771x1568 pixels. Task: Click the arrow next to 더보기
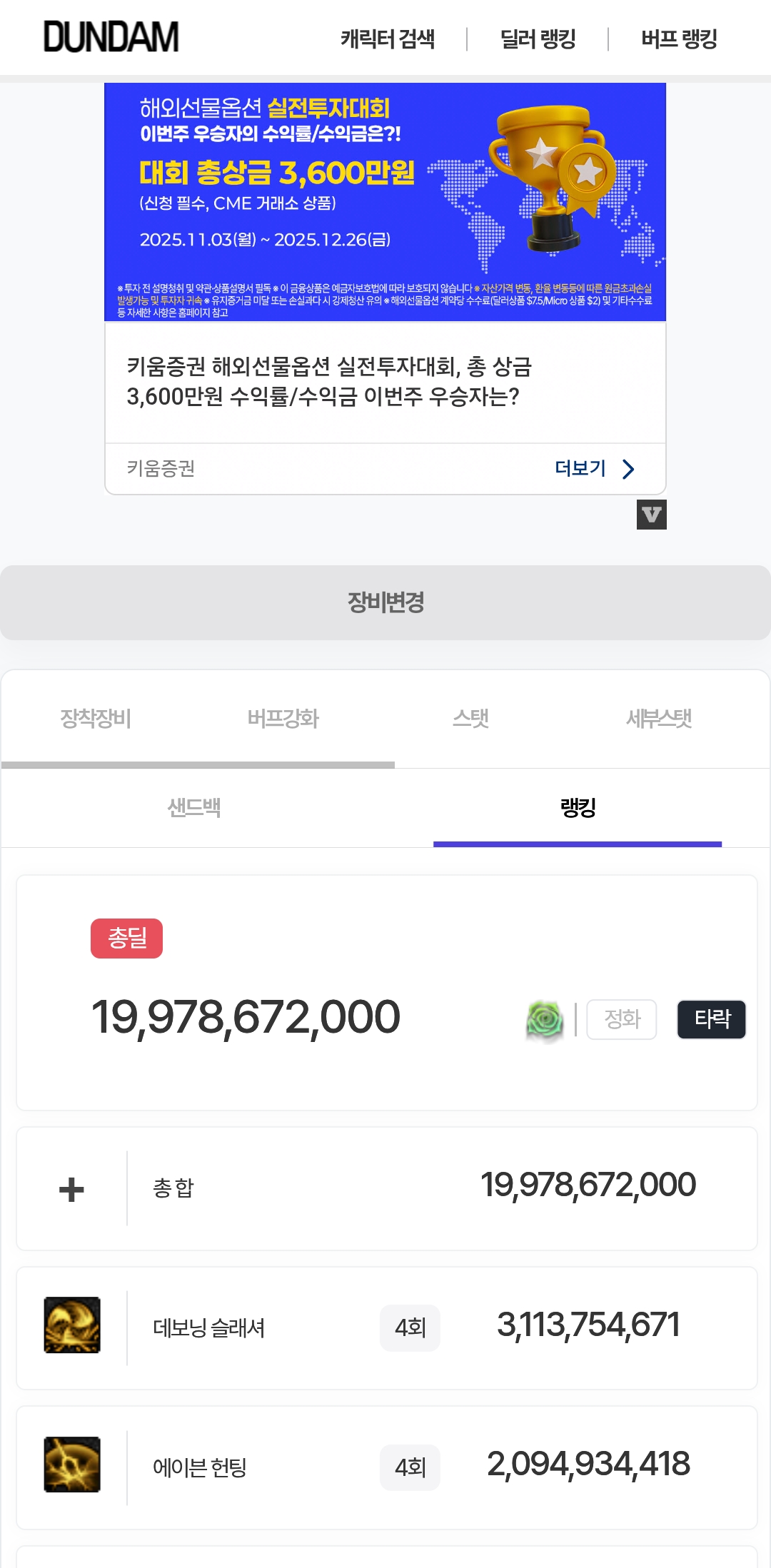click(x=628, y=469)
